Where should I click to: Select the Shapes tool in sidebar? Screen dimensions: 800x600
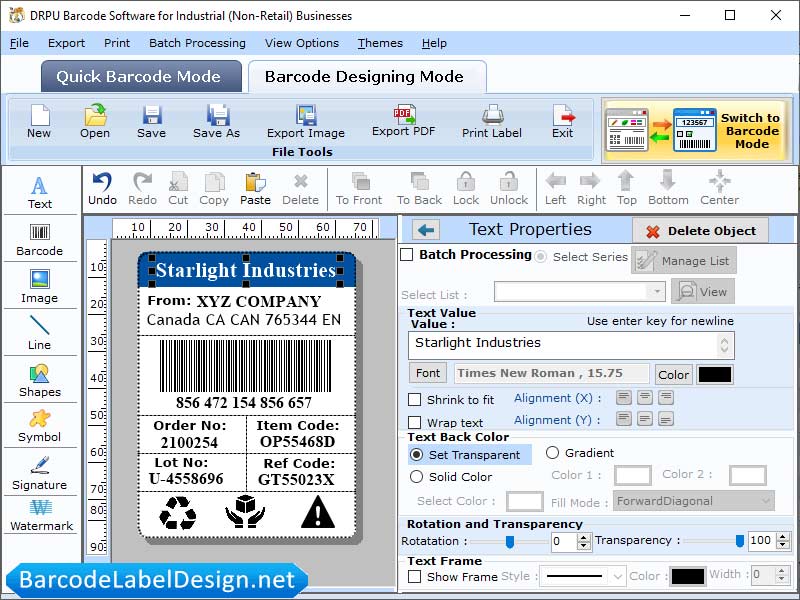click(x=40, y=381)
